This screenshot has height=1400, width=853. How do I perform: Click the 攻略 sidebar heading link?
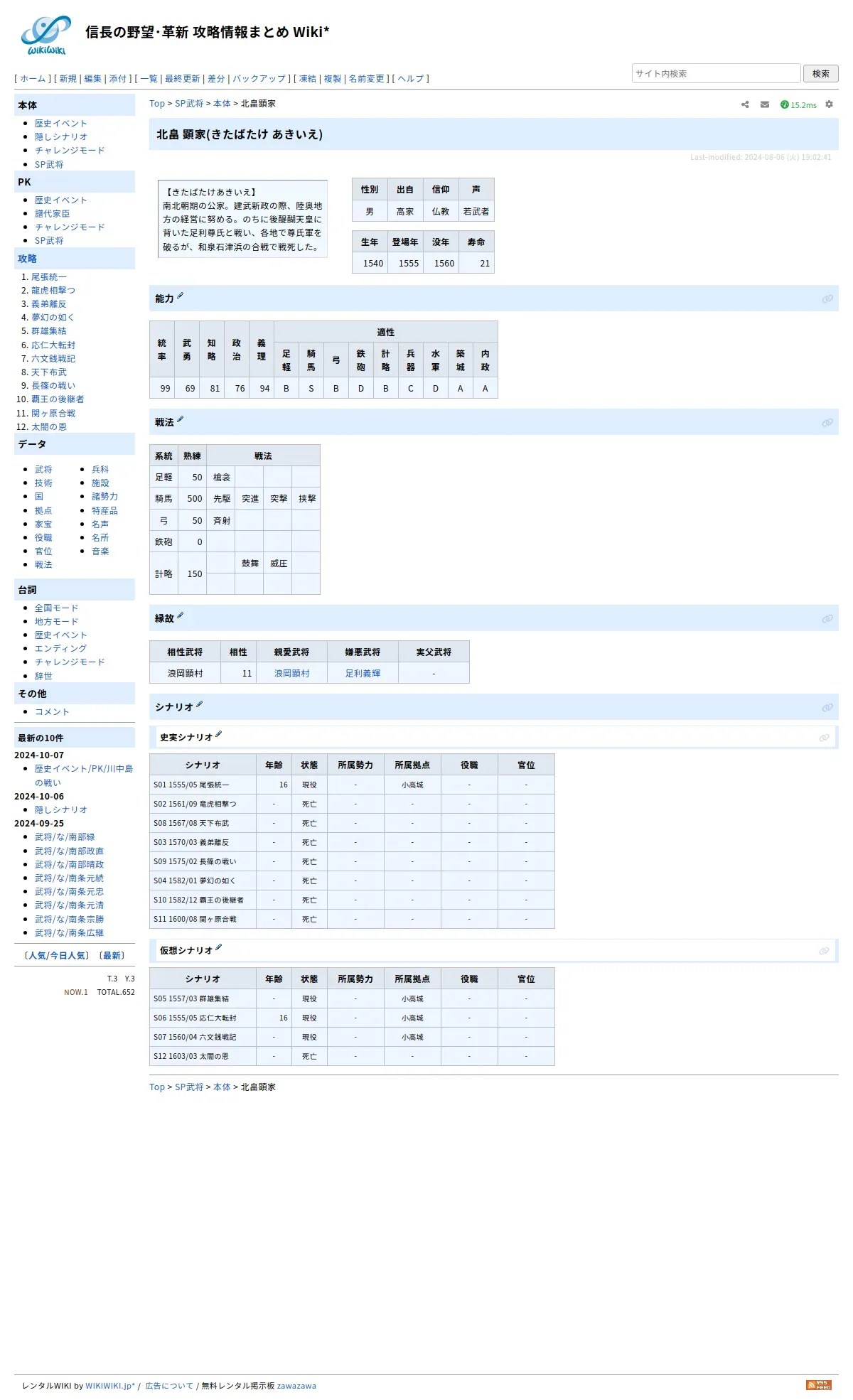27,259
